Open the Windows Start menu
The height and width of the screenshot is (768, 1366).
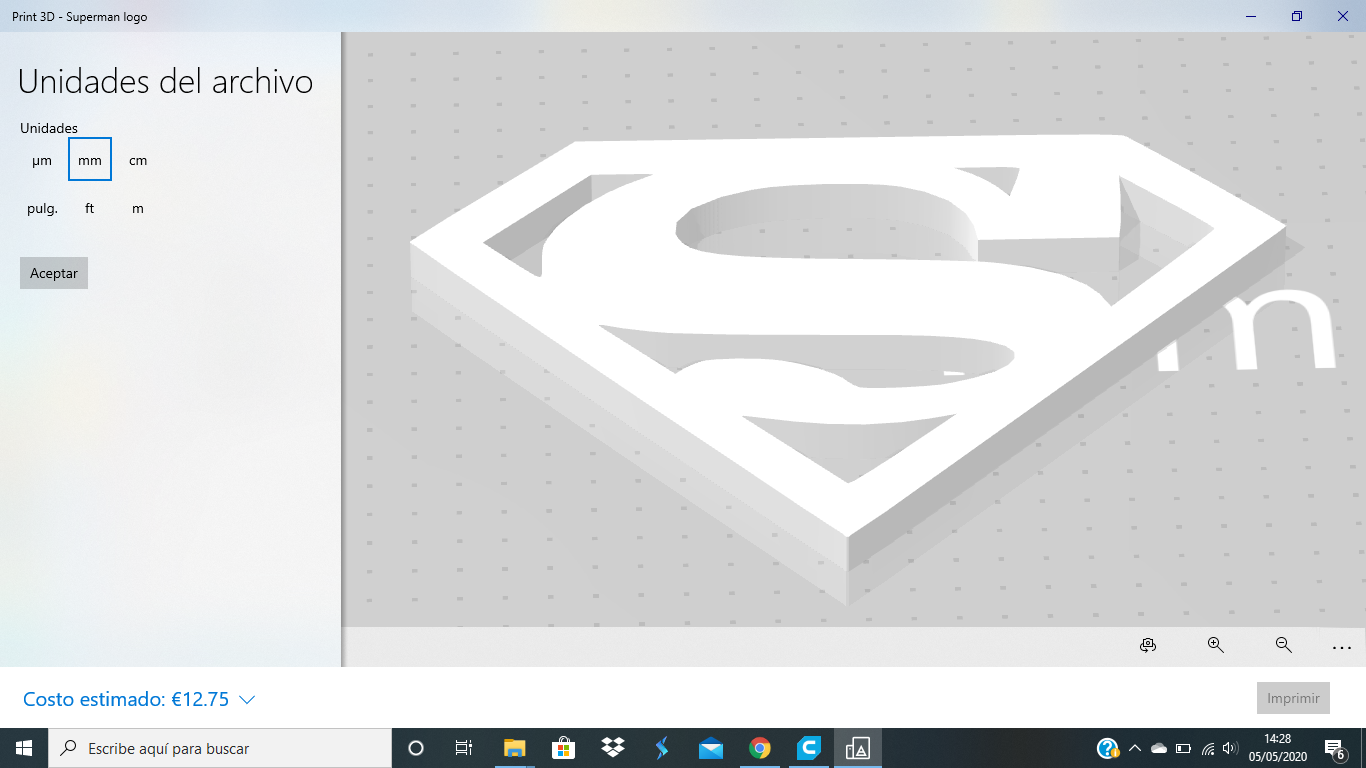pos(24,748)
